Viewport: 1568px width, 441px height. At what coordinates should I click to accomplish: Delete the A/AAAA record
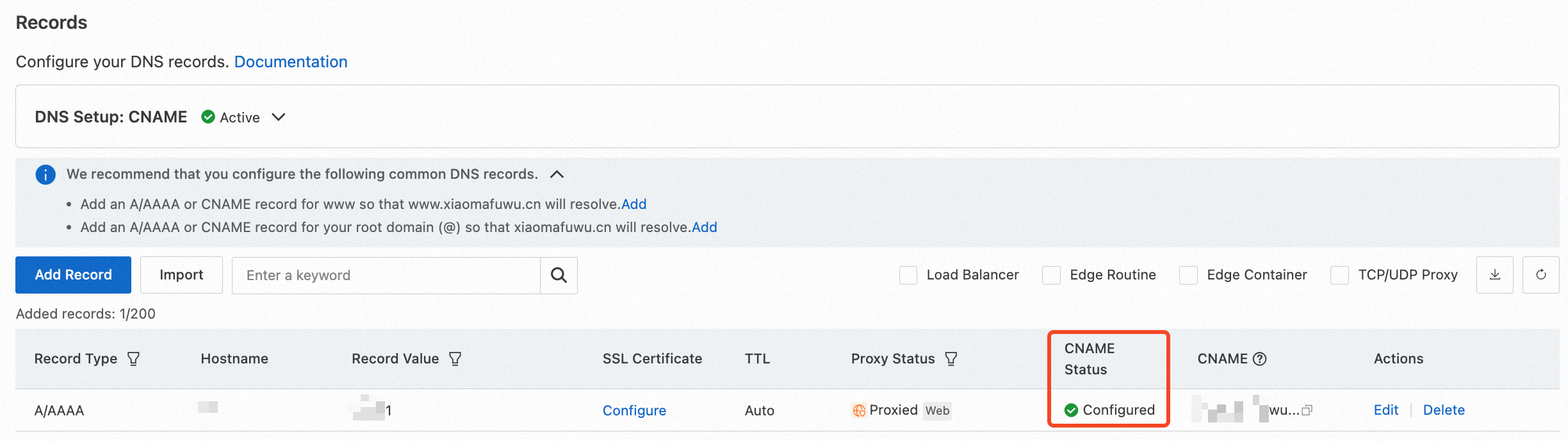point(1444,410)
